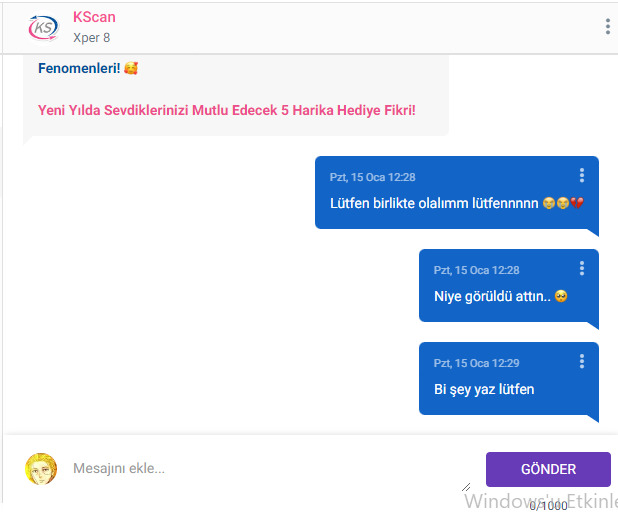618x514 pixels.
Task: Open options for 'Niye görüldü attın' message
Action: coord(582,268)
